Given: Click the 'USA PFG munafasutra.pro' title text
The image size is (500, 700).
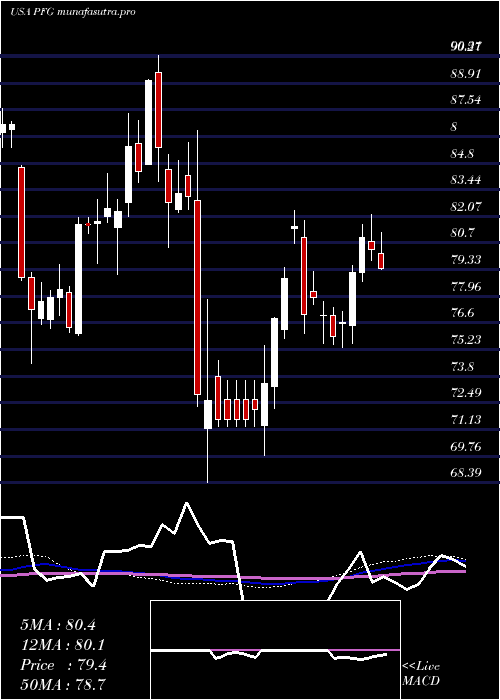Looking at the screenshot, I should click(x=72, y=12).
